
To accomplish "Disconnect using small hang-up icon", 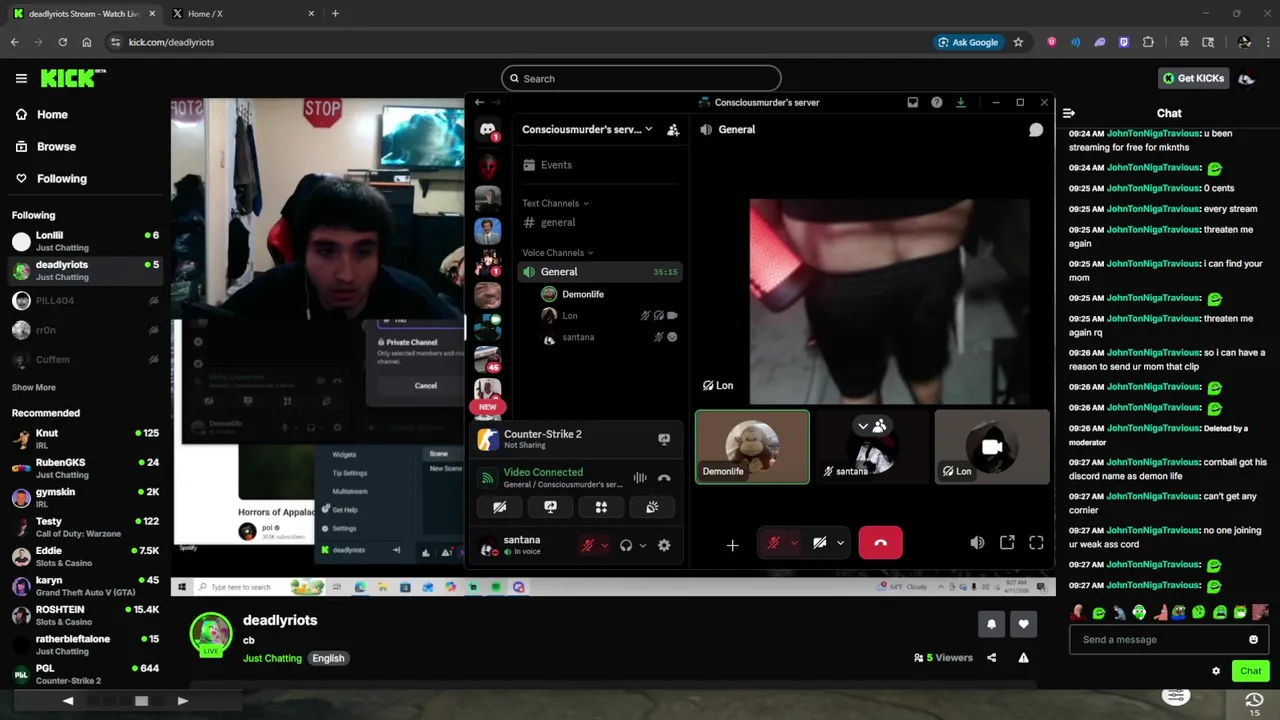I will [664, 478].
